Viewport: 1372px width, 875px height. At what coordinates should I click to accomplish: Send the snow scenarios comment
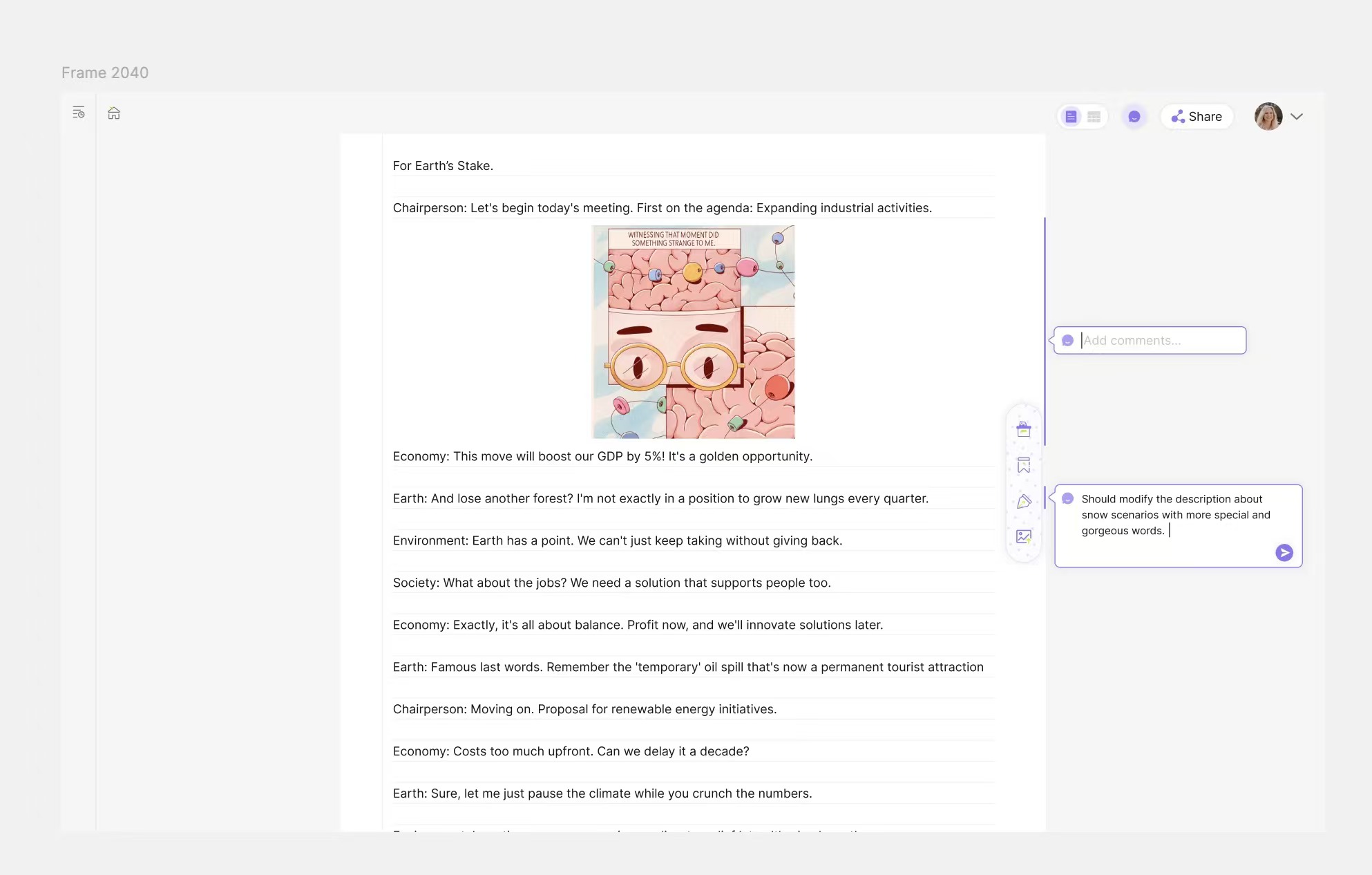click(1284, 553)
